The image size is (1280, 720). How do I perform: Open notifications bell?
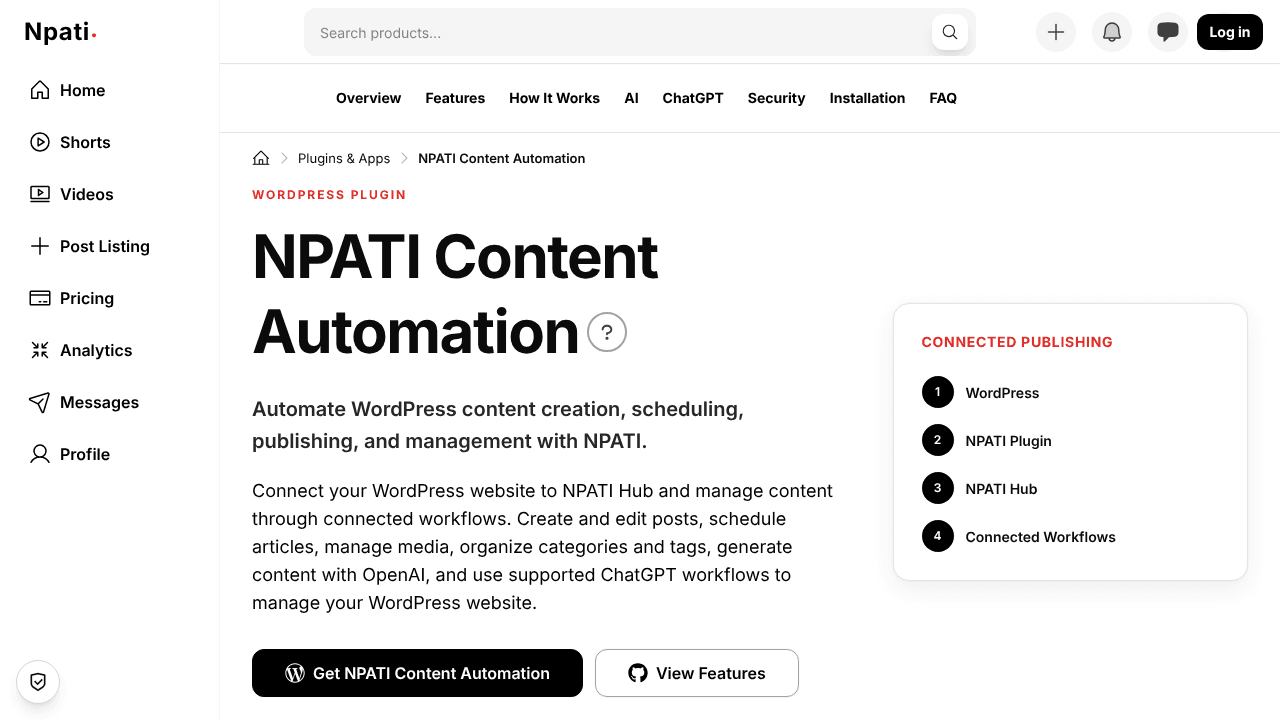pyautogui.click(x=1112, y=32)
